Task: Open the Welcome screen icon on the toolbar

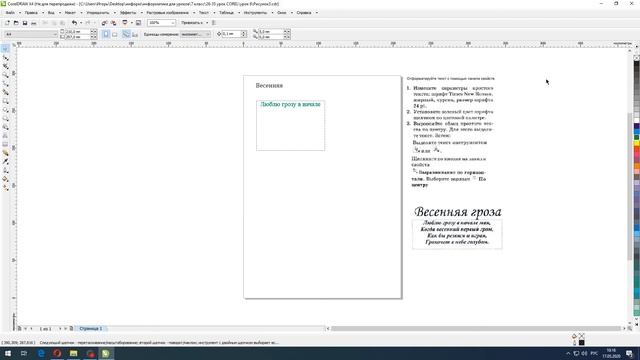Action: click(x=138, y=23)
